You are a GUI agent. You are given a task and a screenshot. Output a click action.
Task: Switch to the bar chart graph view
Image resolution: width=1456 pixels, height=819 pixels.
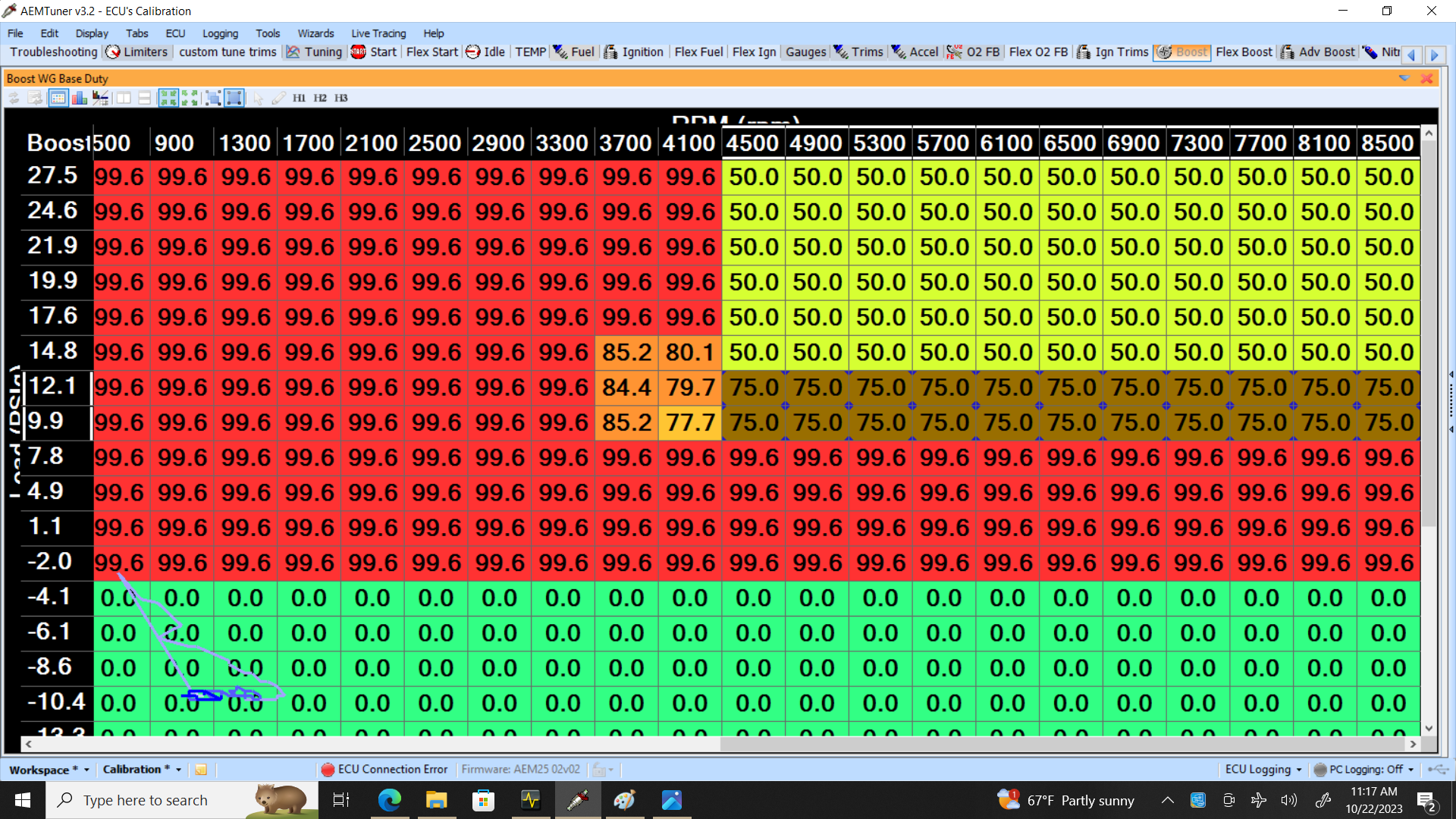click(79, 98)
